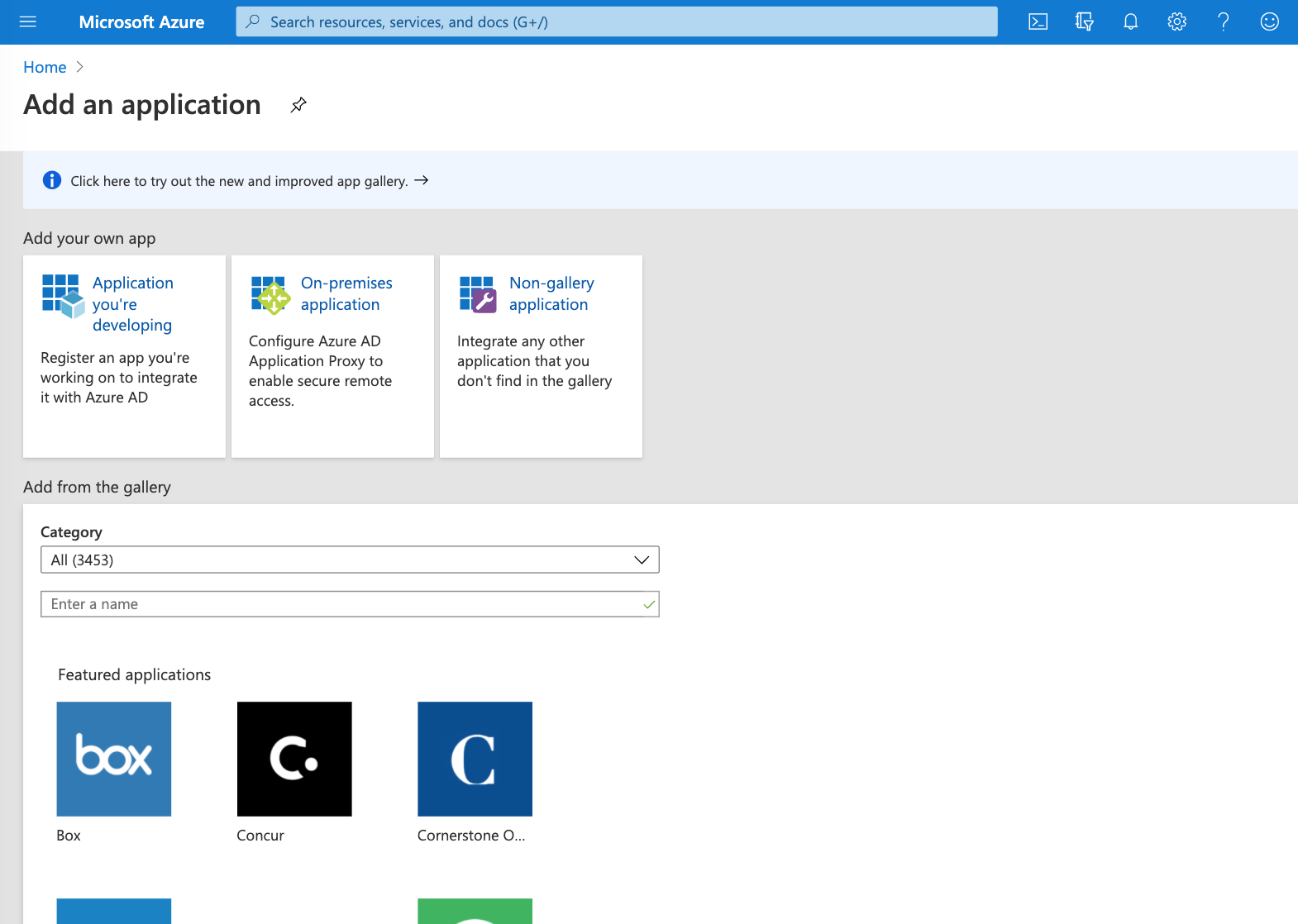Expand the Category dropdown
Screen dimensions: 1298x924
pyautogui.click(x=349, y=560)
